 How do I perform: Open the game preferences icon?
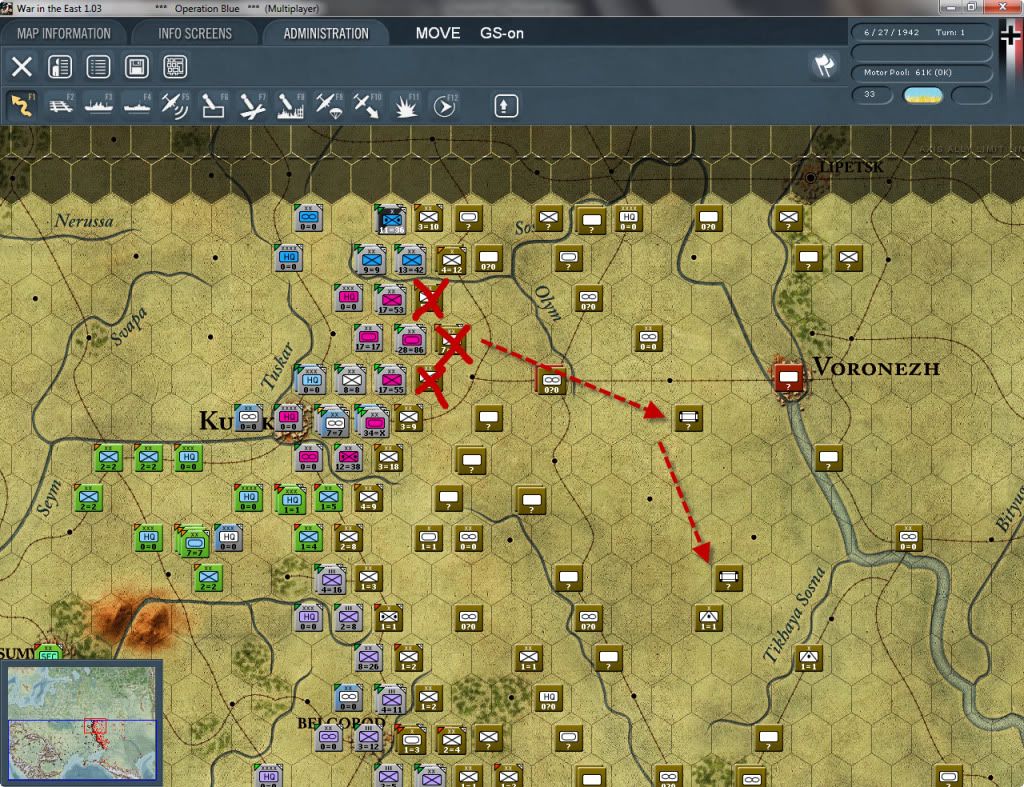pos(60,66)
